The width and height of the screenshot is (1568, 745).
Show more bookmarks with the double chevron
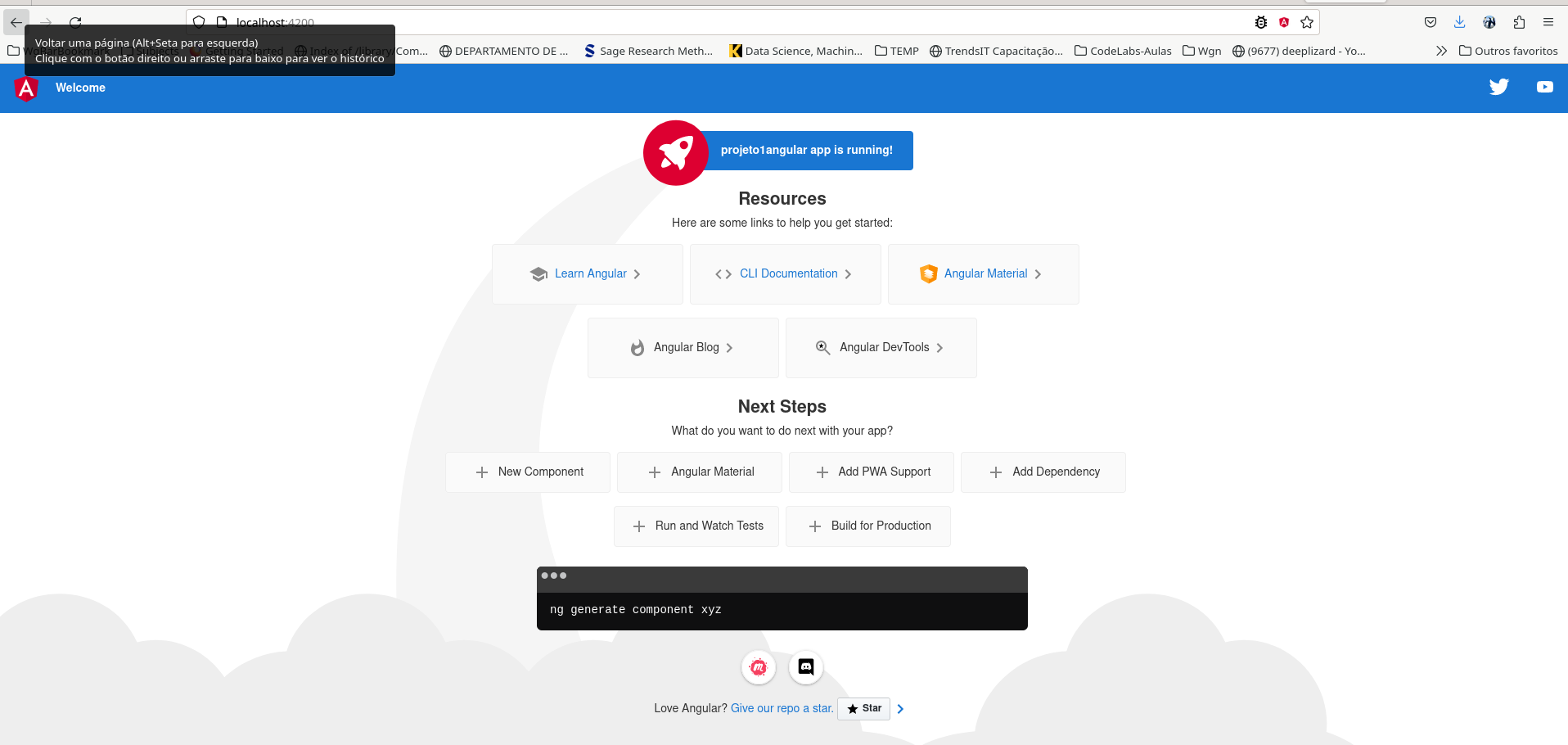click(1441, 51)
